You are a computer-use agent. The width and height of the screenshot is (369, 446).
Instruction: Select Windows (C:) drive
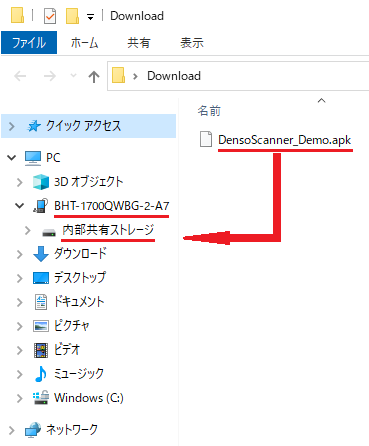pyautogui.click(x=89, y=398)
